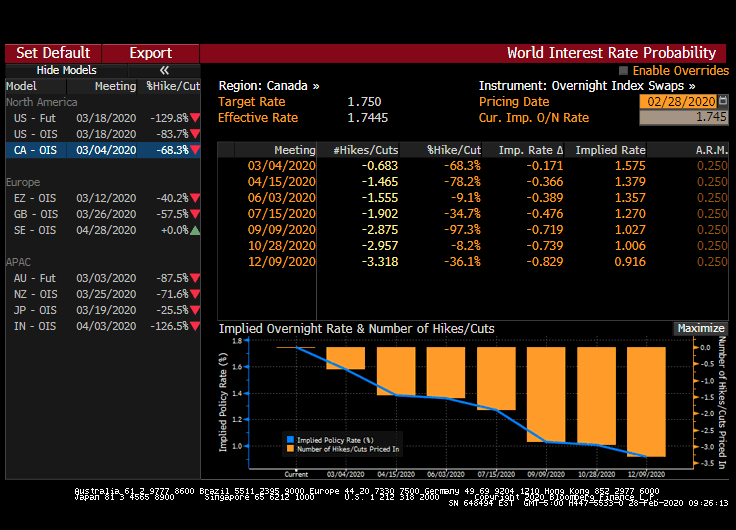Click the Europe group header

coord(23,182)
